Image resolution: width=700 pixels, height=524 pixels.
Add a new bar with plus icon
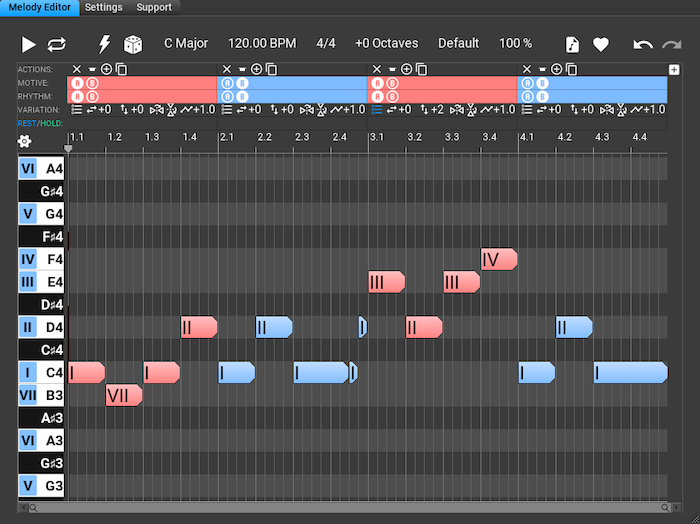coord(674,69)
